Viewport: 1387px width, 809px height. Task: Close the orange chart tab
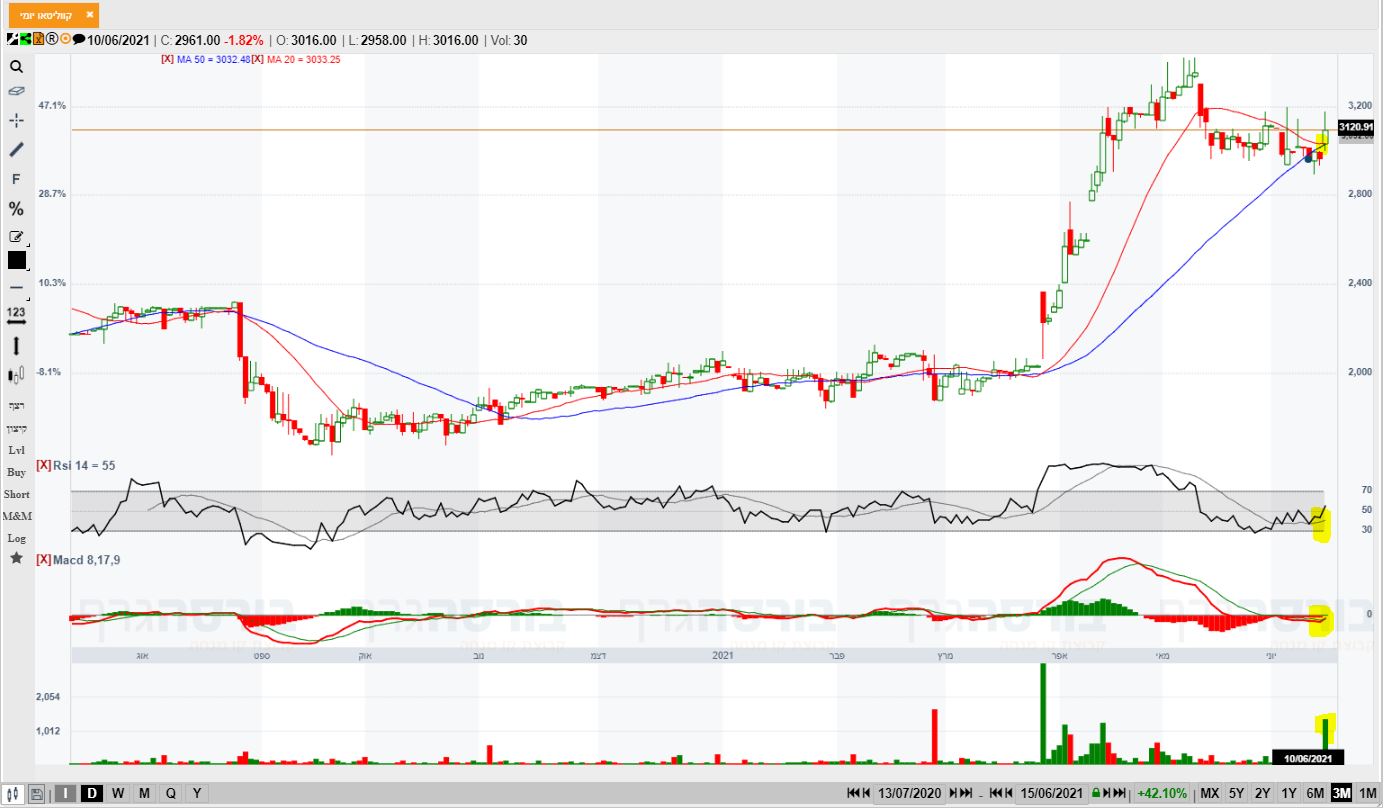point(91,15)
